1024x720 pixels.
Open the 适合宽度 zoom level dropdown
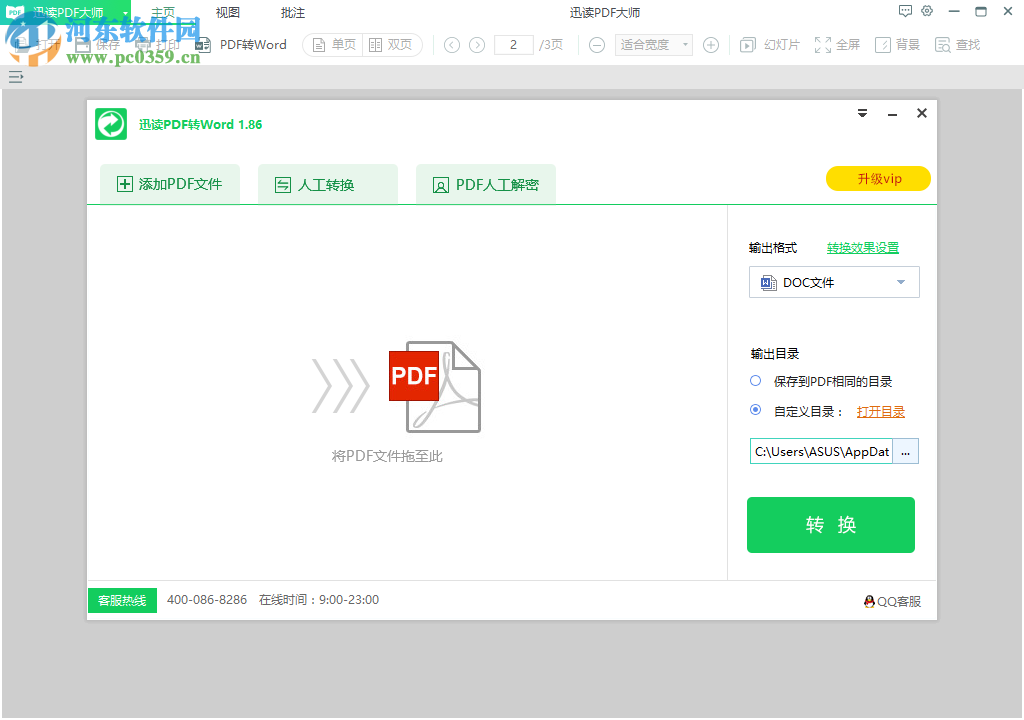653,44
